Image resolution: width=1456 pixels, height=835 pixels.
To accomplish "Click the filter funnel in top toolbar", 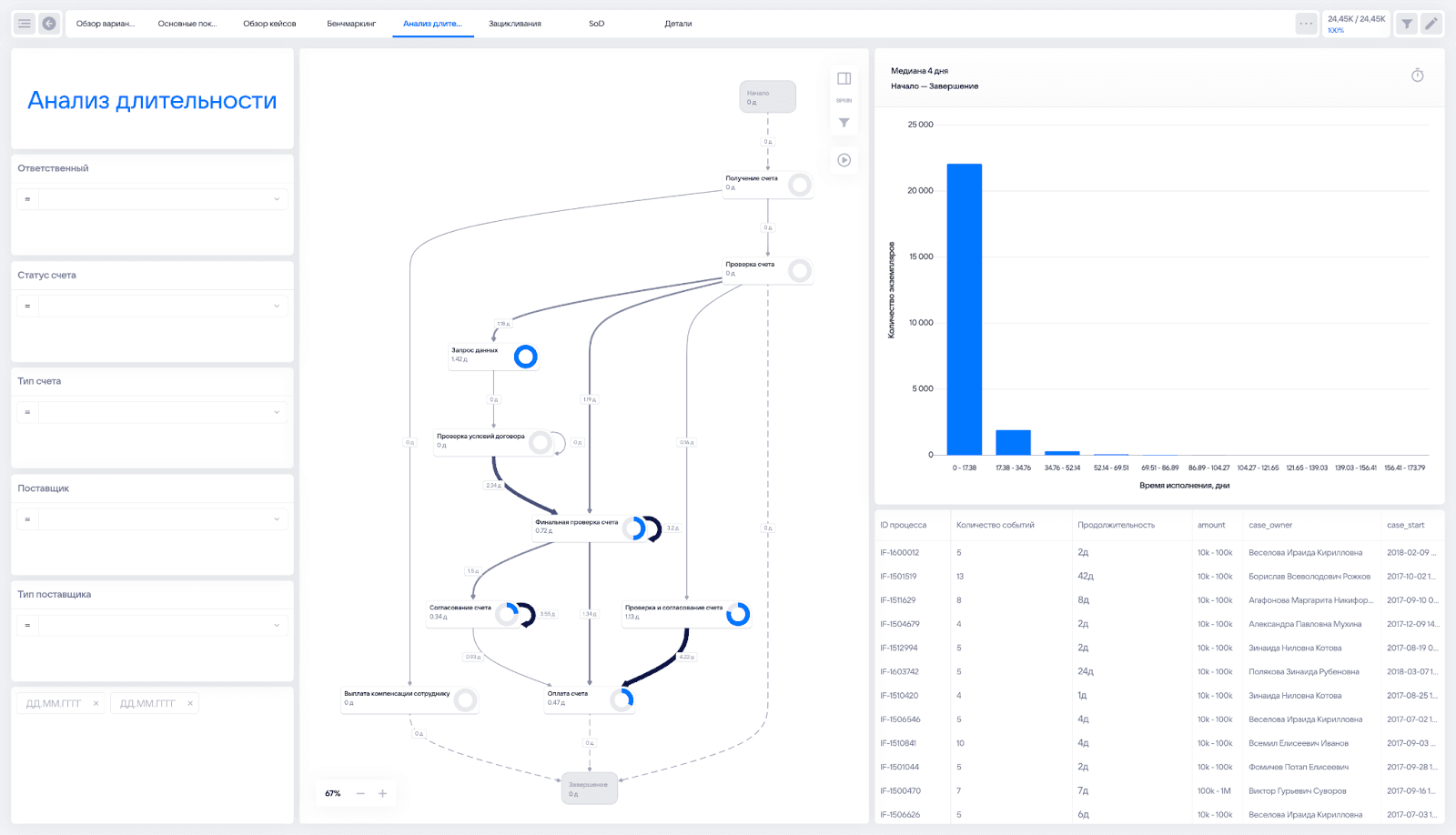I will (x=1407, y=24).
